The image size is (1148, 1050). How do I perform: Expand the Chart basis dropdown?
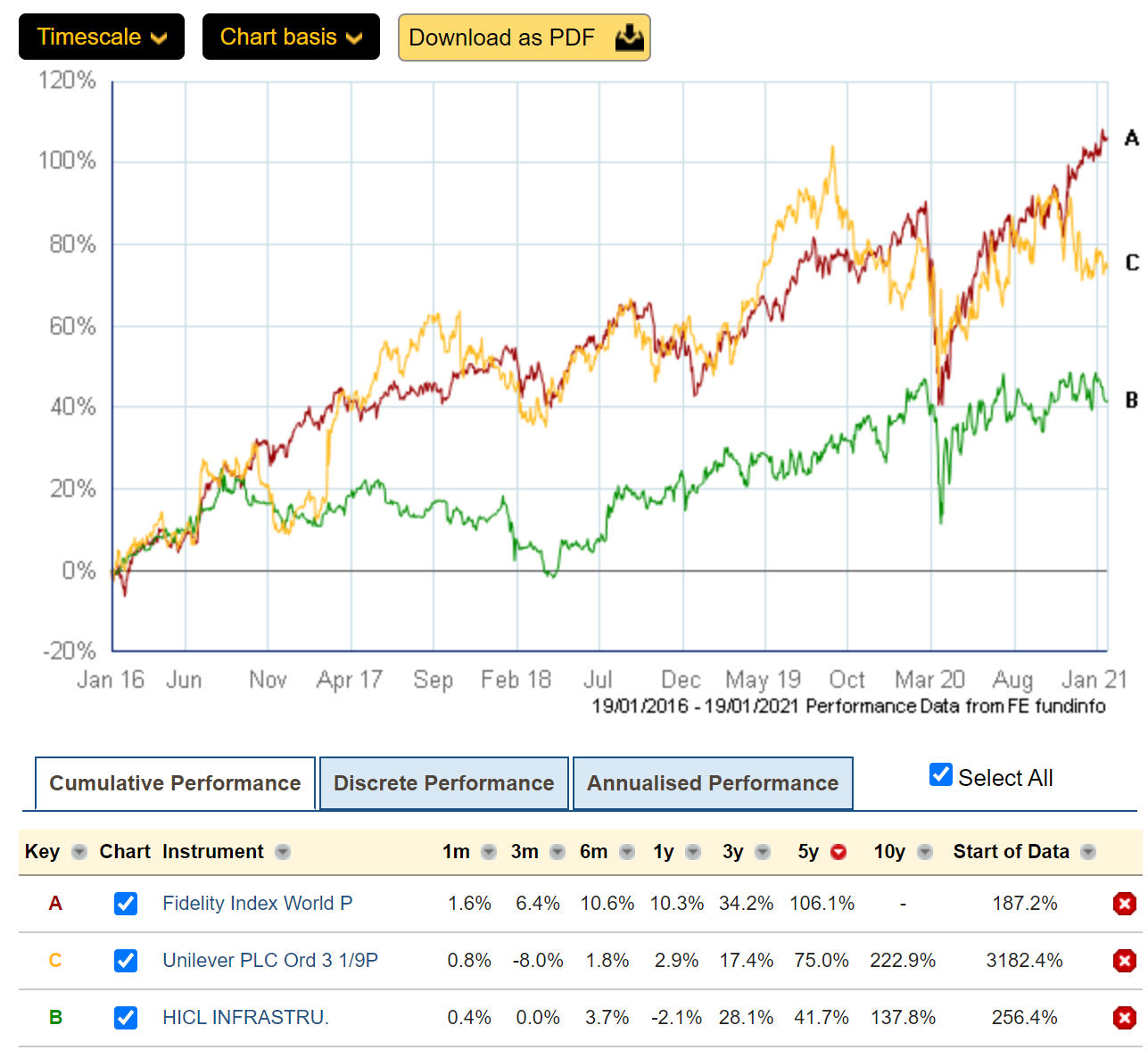point(291,37)
